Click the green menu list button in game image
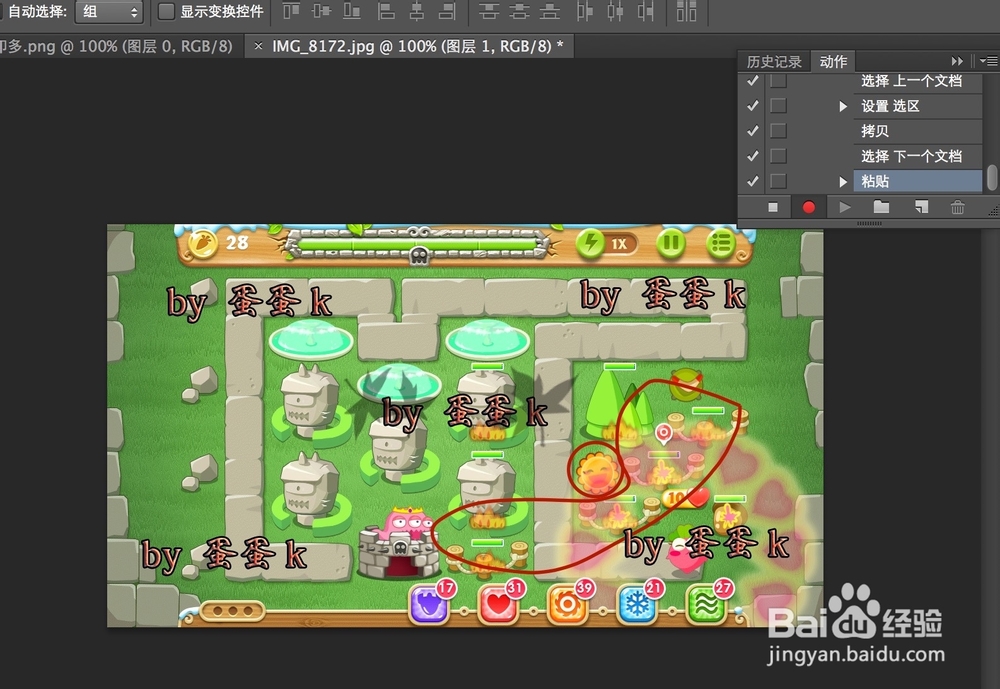This screenshot has width=1000, height=689. (721, 243)
